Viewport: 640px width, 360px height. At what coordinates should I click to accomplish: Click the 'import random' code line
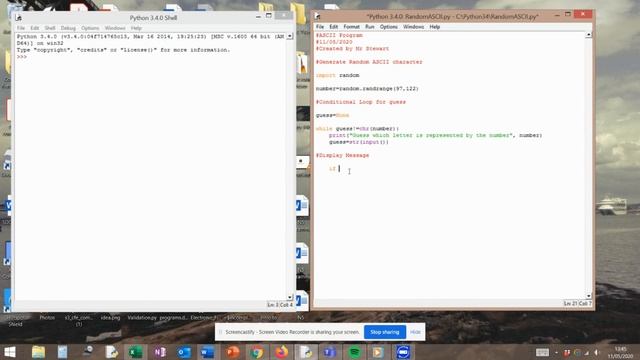[x=338, y=76]
